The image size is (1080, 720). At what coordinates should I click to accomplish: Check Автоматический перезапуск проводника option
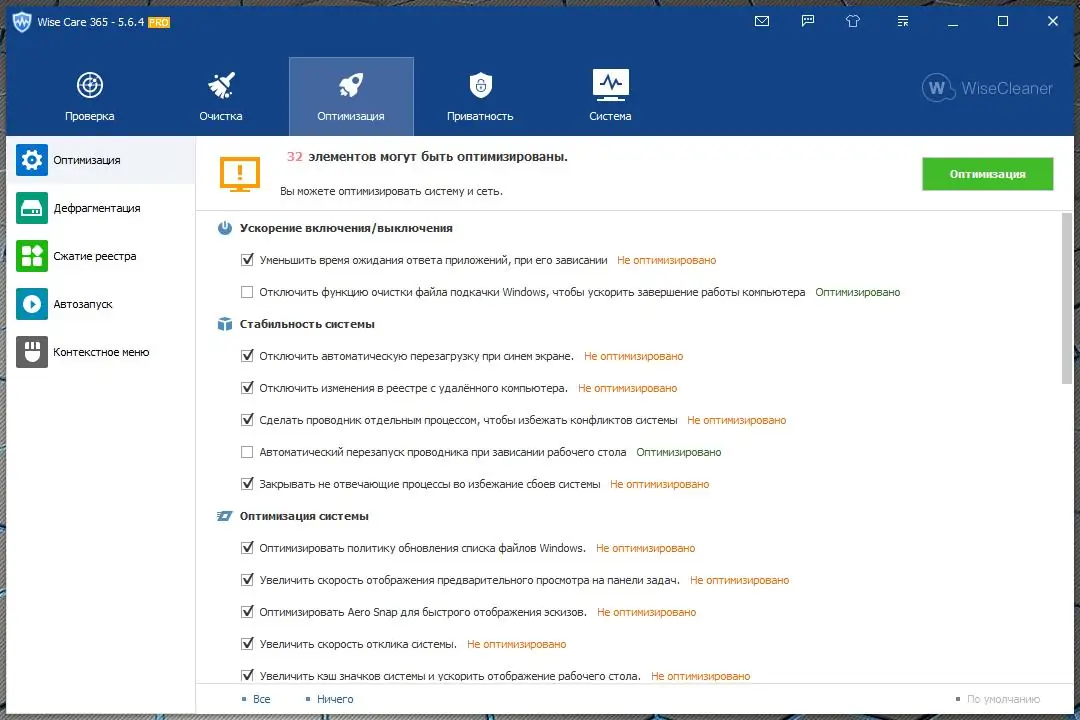tap(246, 452)
